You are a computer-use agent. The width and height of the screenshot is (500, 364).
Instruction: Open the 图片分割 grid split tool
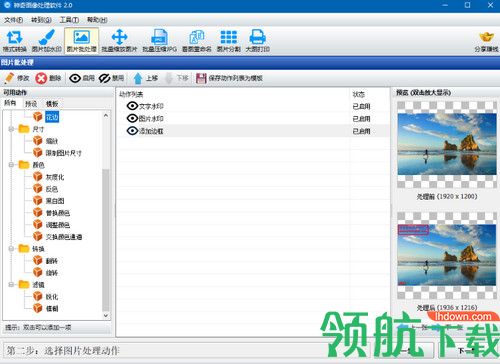point(229,41)
